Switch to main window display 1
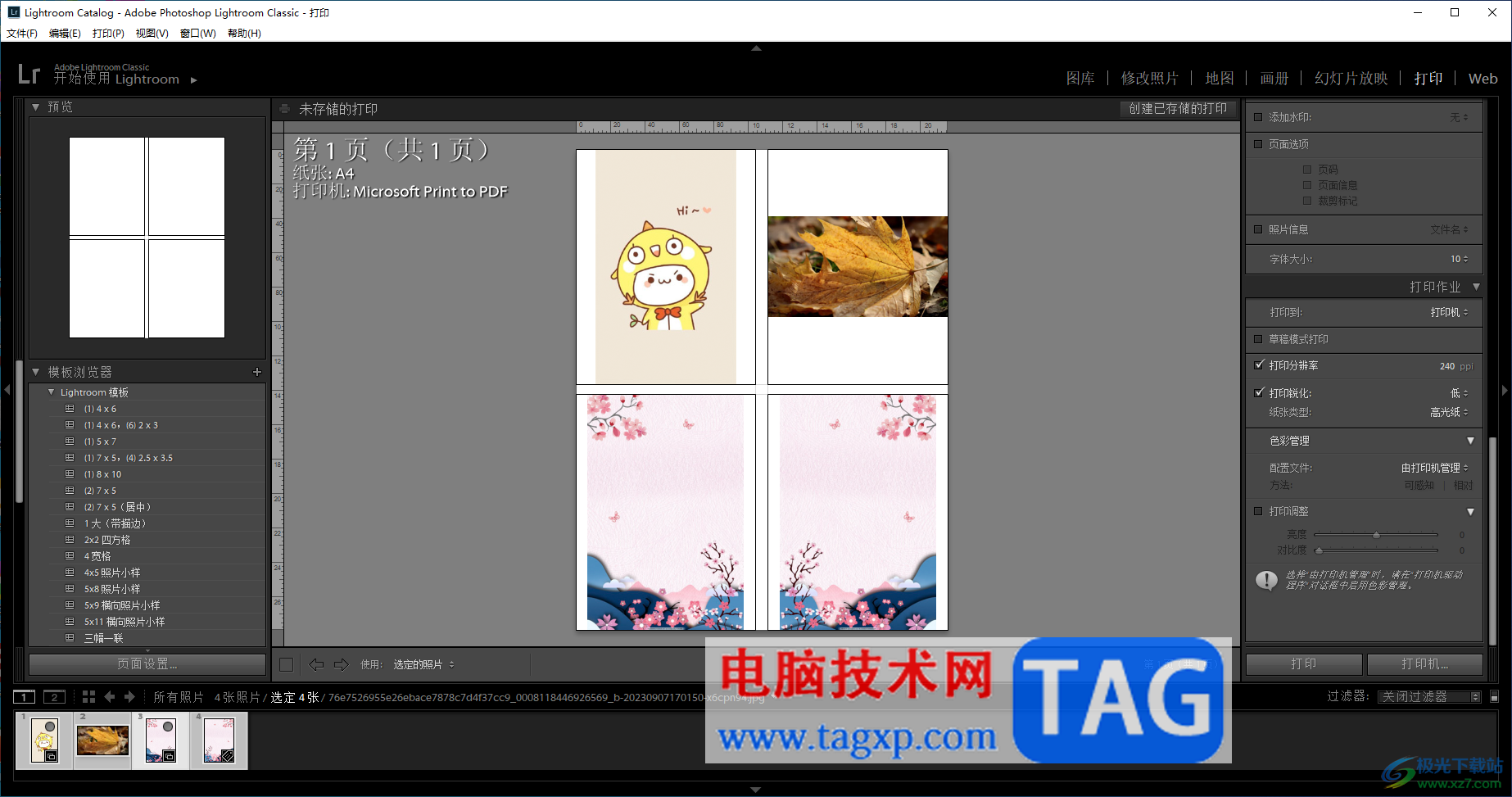Screen dimensions: 1512x797 24,697
